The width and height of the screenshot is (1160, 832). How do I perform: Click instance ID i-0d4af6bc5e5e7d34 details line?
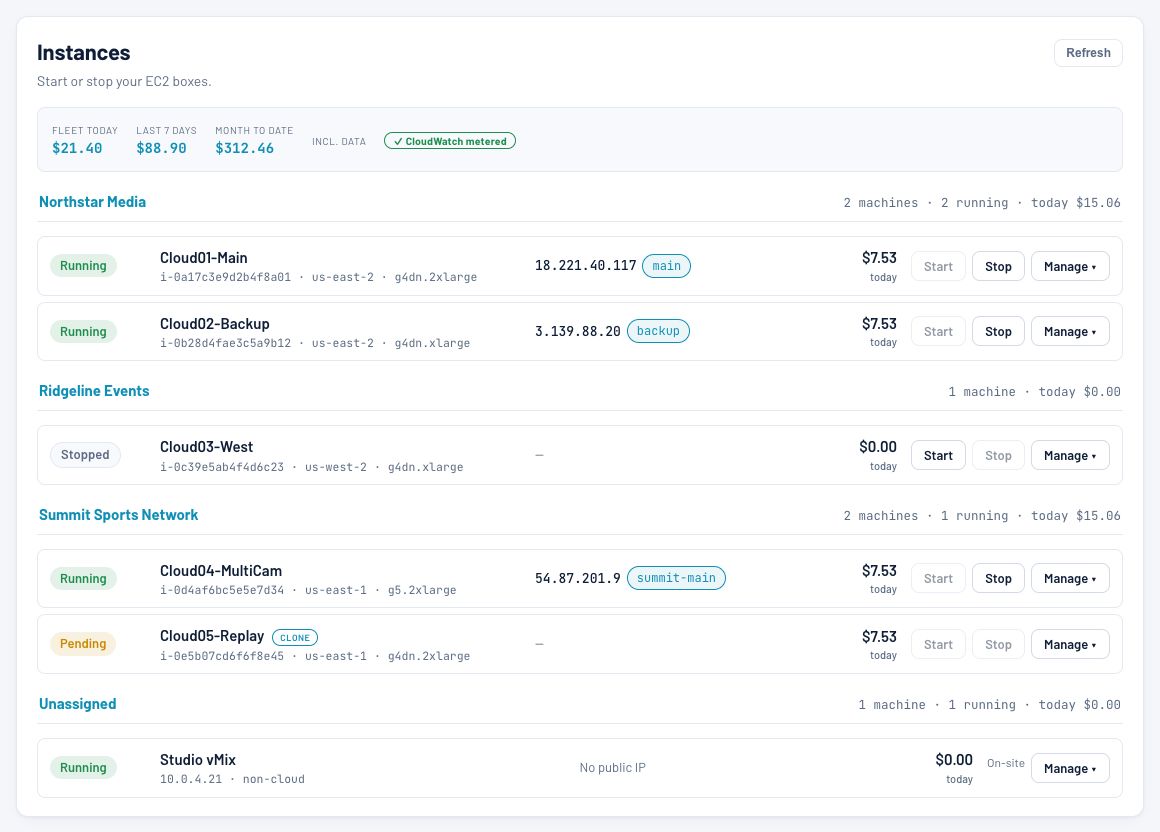pos(308,590)
